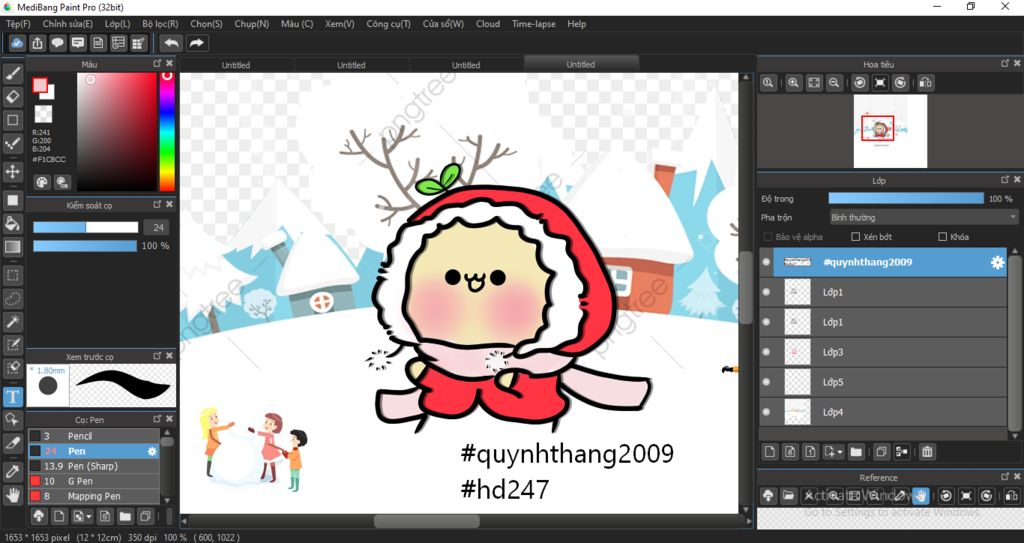This screenshot has height=543, width=1024.
Task: Select the Pen (Sharp) brush
Action: point(93,466)
